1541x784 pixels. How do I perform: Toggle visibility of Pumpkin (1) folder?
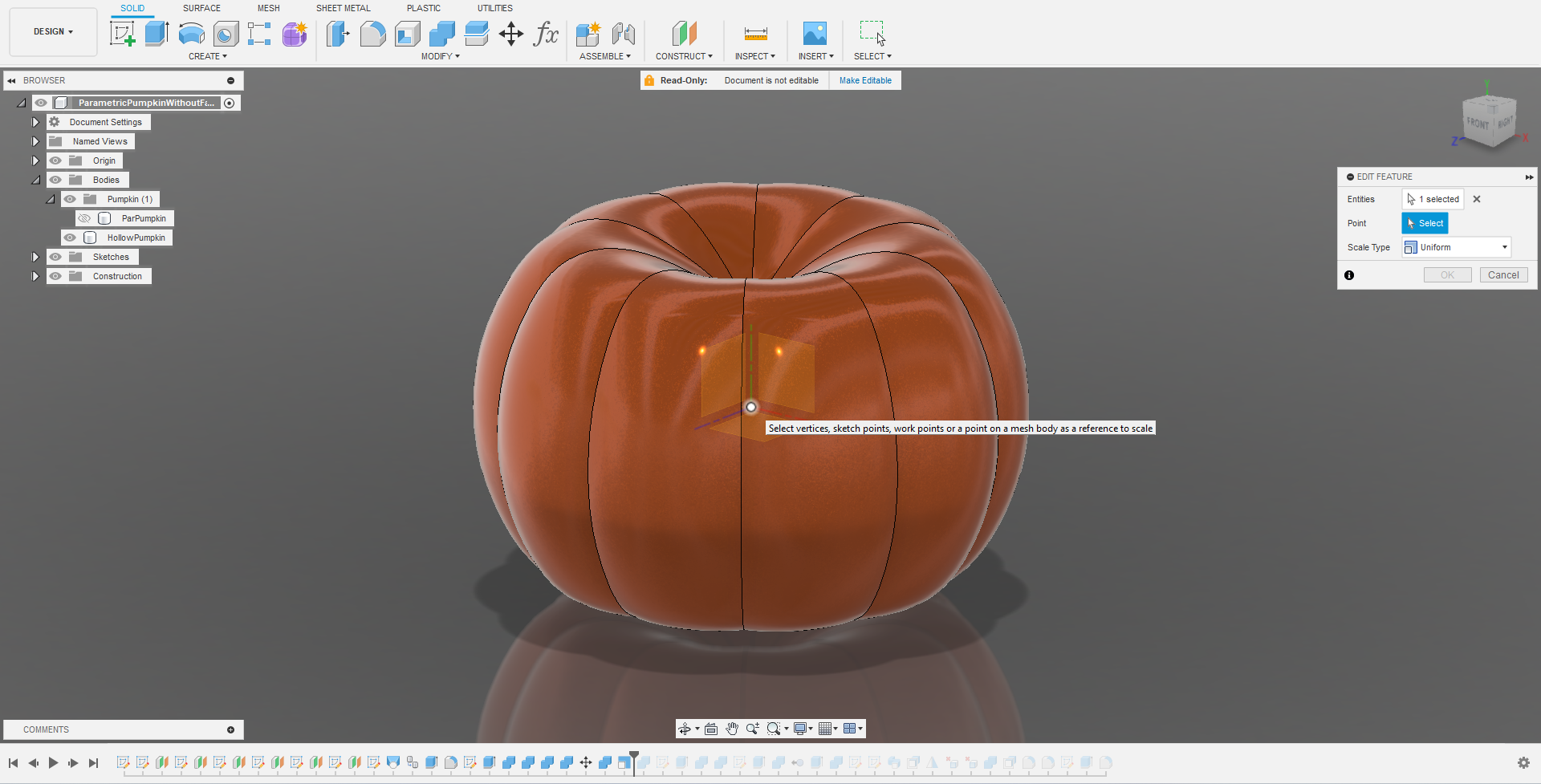pos(70,199)
